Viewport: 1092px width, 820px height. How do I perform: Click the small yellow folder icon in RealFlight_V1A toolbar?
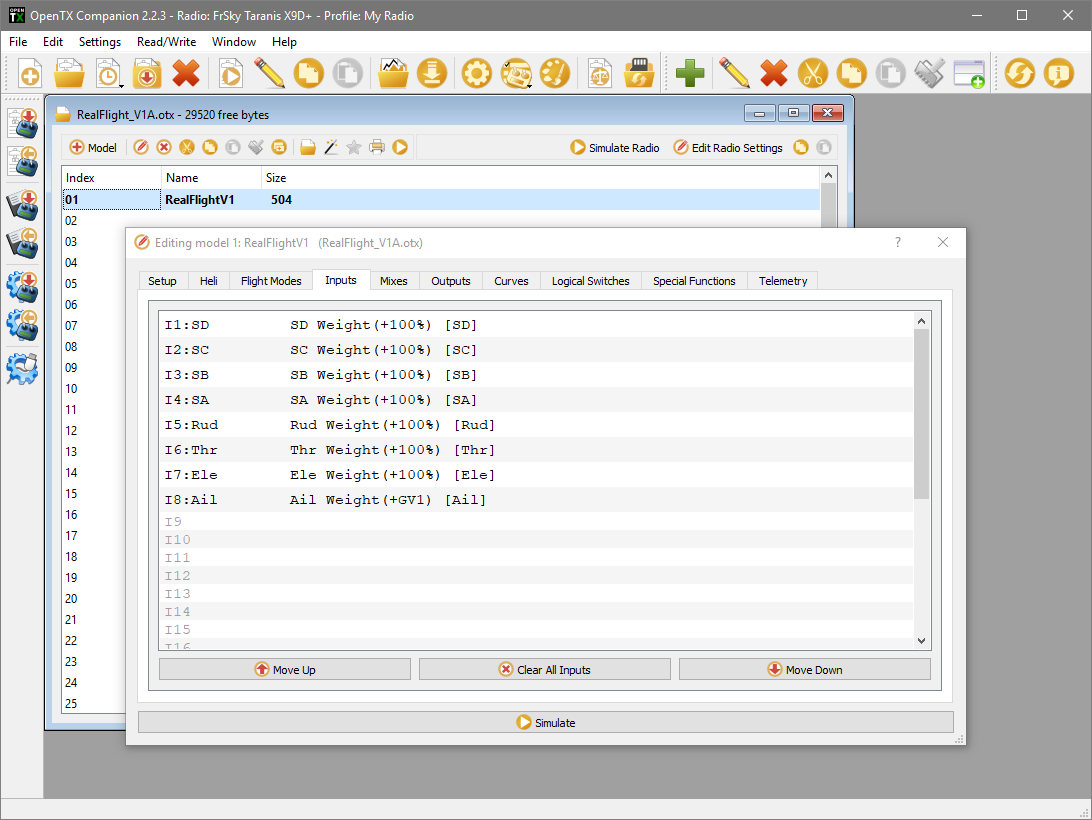(308, 147)
